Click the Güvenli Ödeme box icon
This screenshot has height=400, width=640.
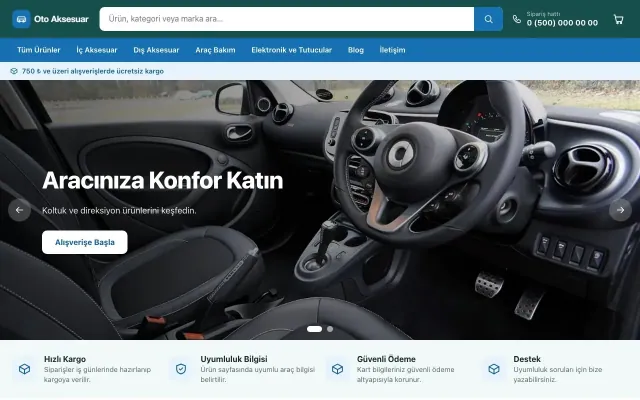tap(338, 369)
